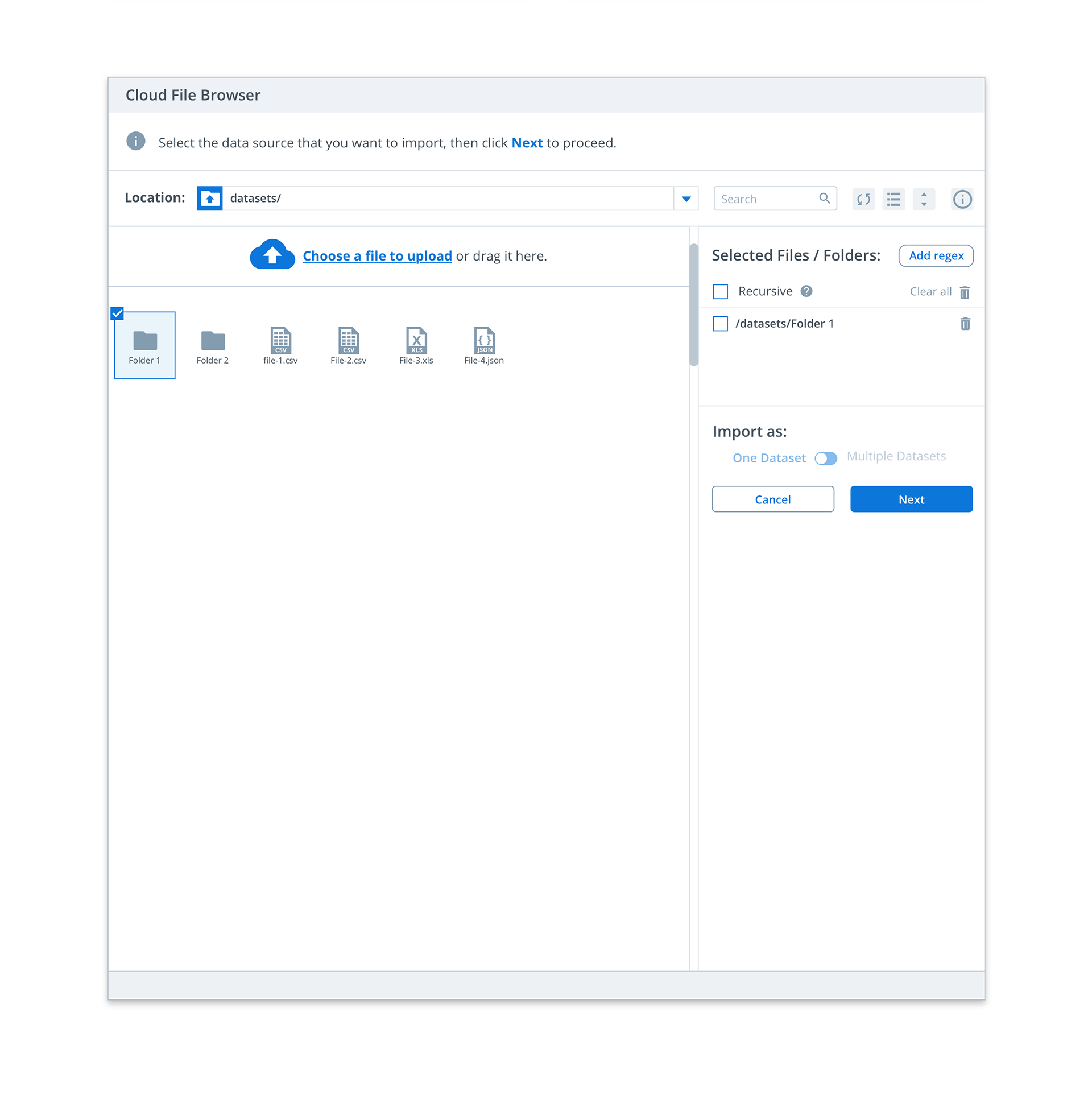Screen dimensions: 1092x1107
Task: Select the File-4.json file icon
Action: click(x=484, y=340)
